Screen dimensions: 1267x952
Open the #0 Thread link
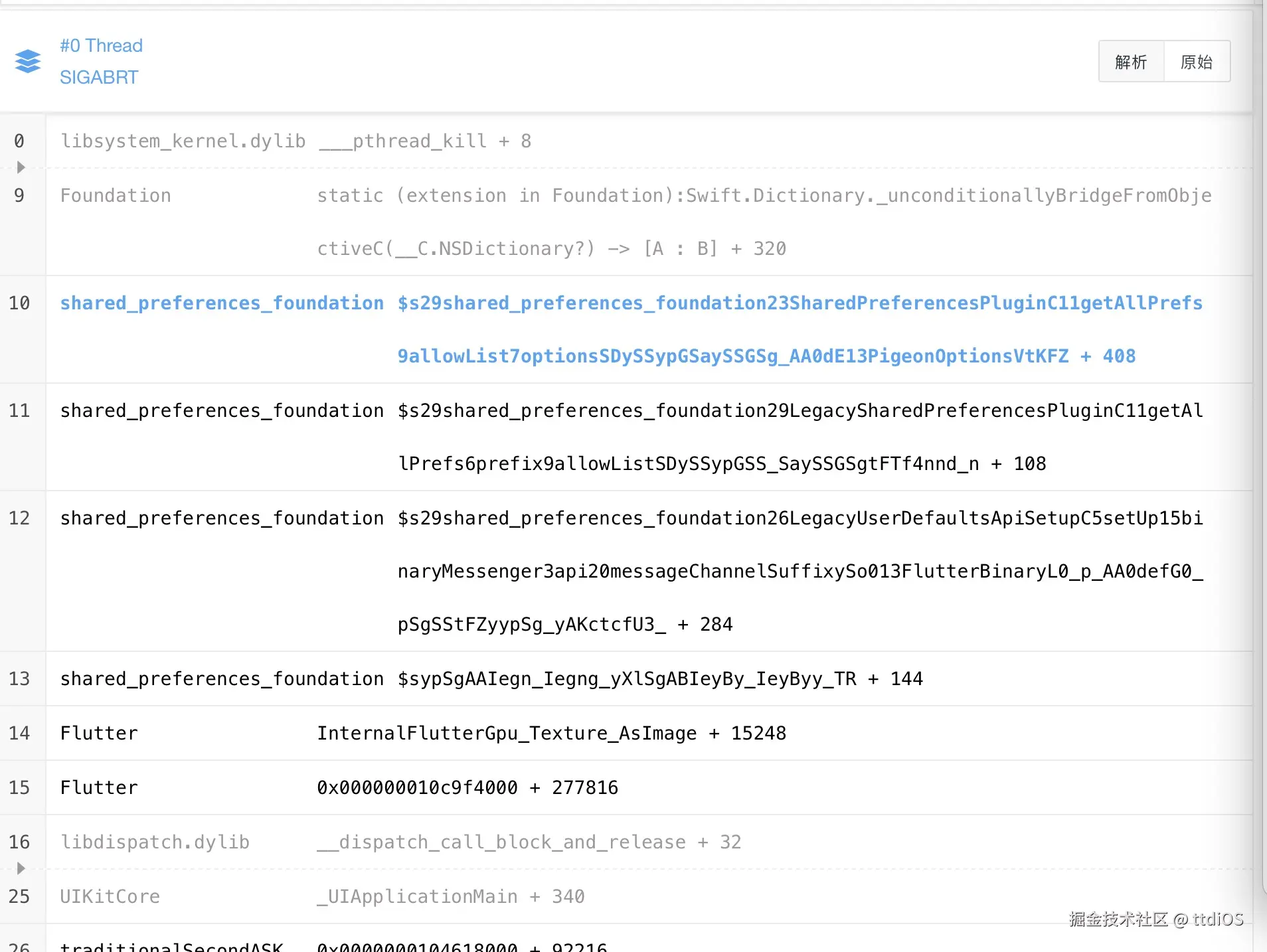point(101,45)
